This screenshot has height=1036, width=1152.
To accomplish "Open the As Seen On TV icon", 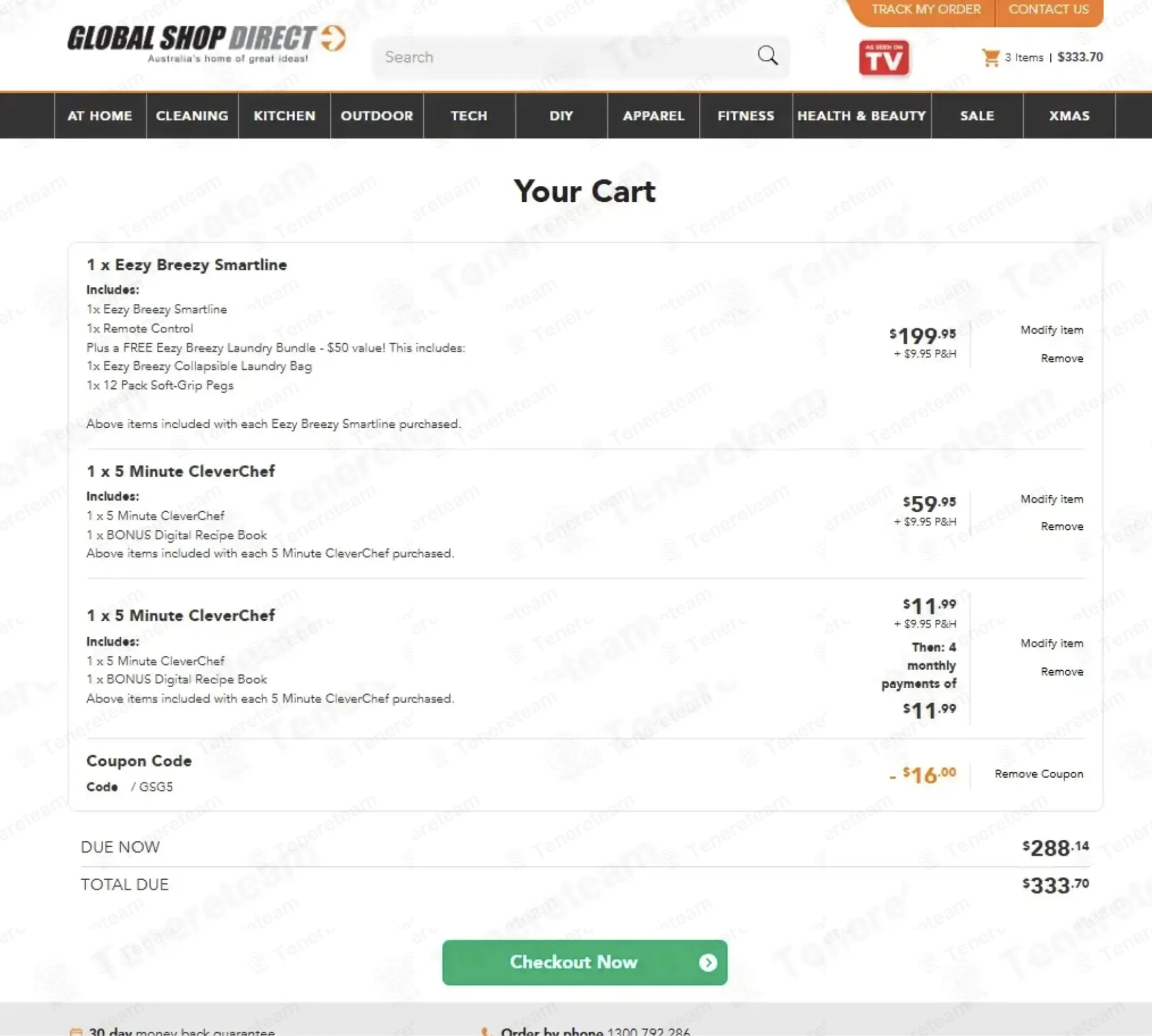I will coord(884,58).
